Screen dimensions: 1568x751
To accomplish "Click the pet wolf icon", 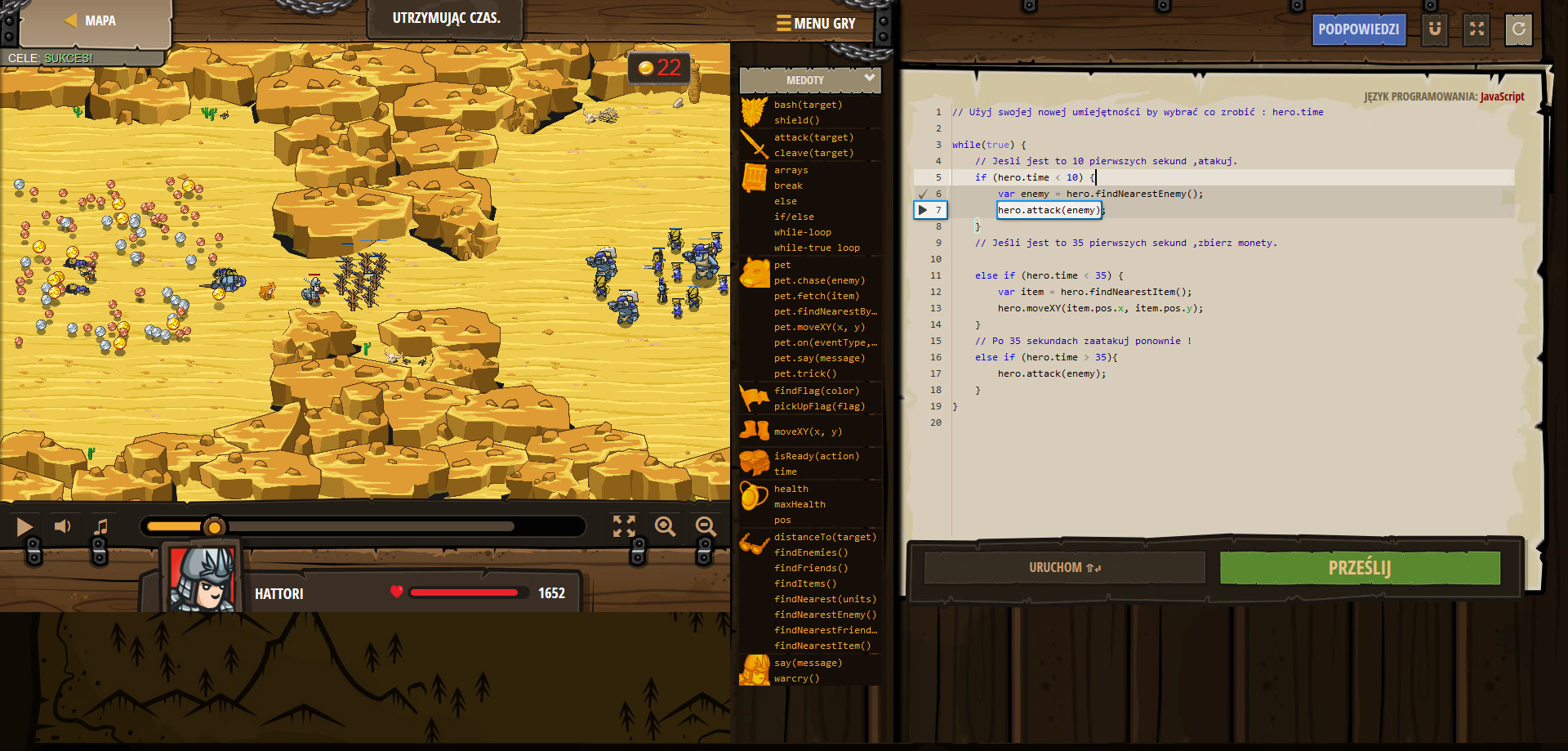I will (755, 273).
